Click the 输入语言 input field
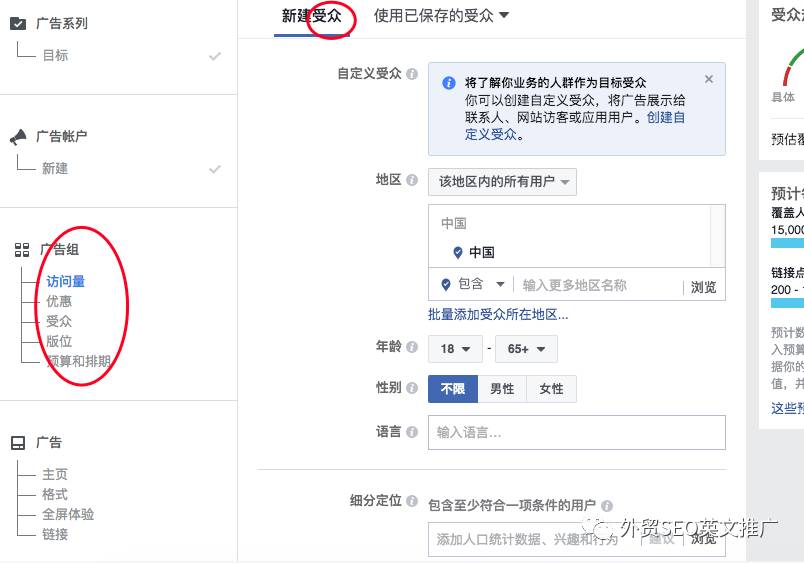804x563 pixels. tap(576, 432)
